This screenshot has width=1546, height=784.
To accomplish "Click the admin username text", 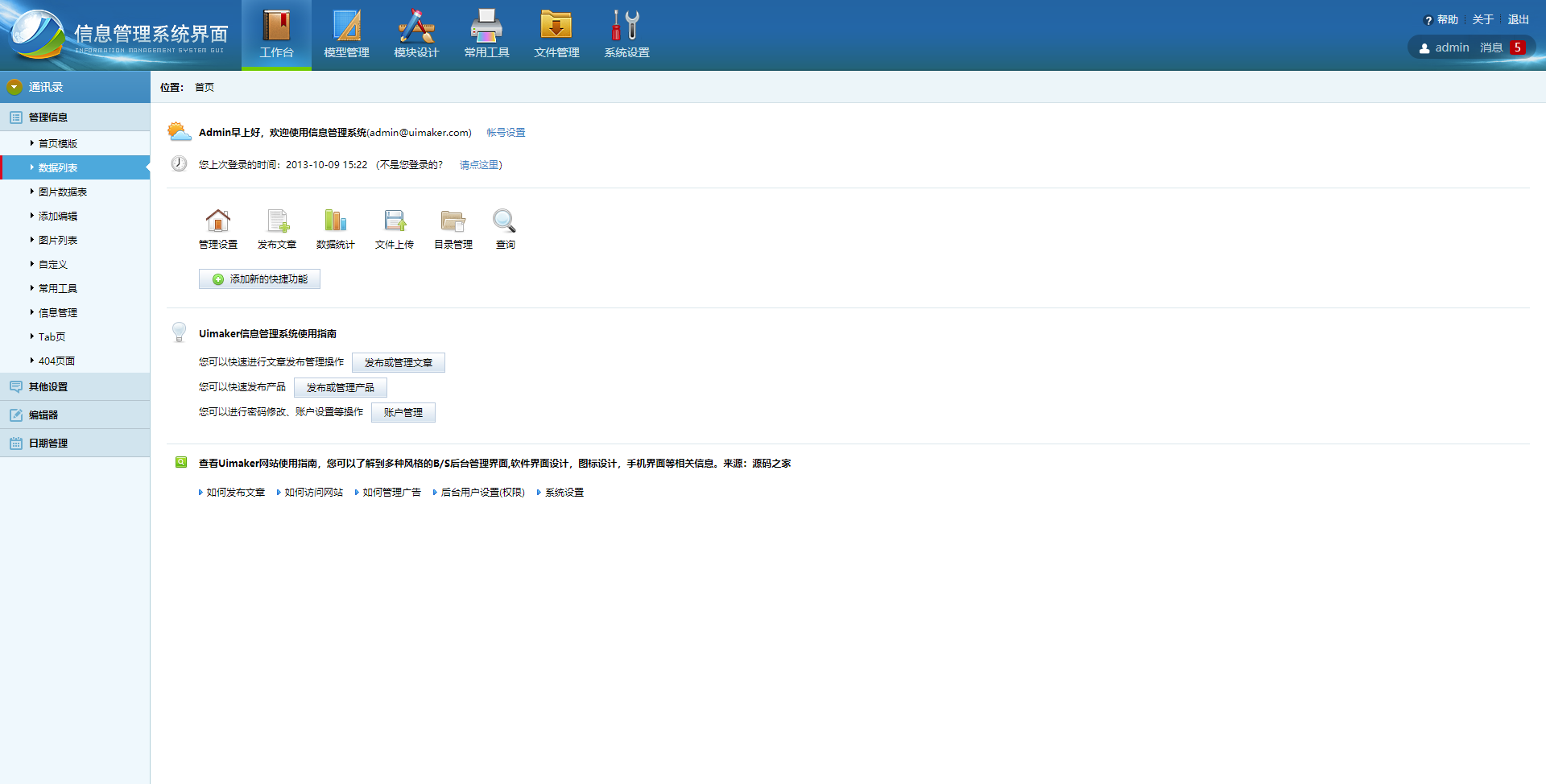I will point(1452,48).
